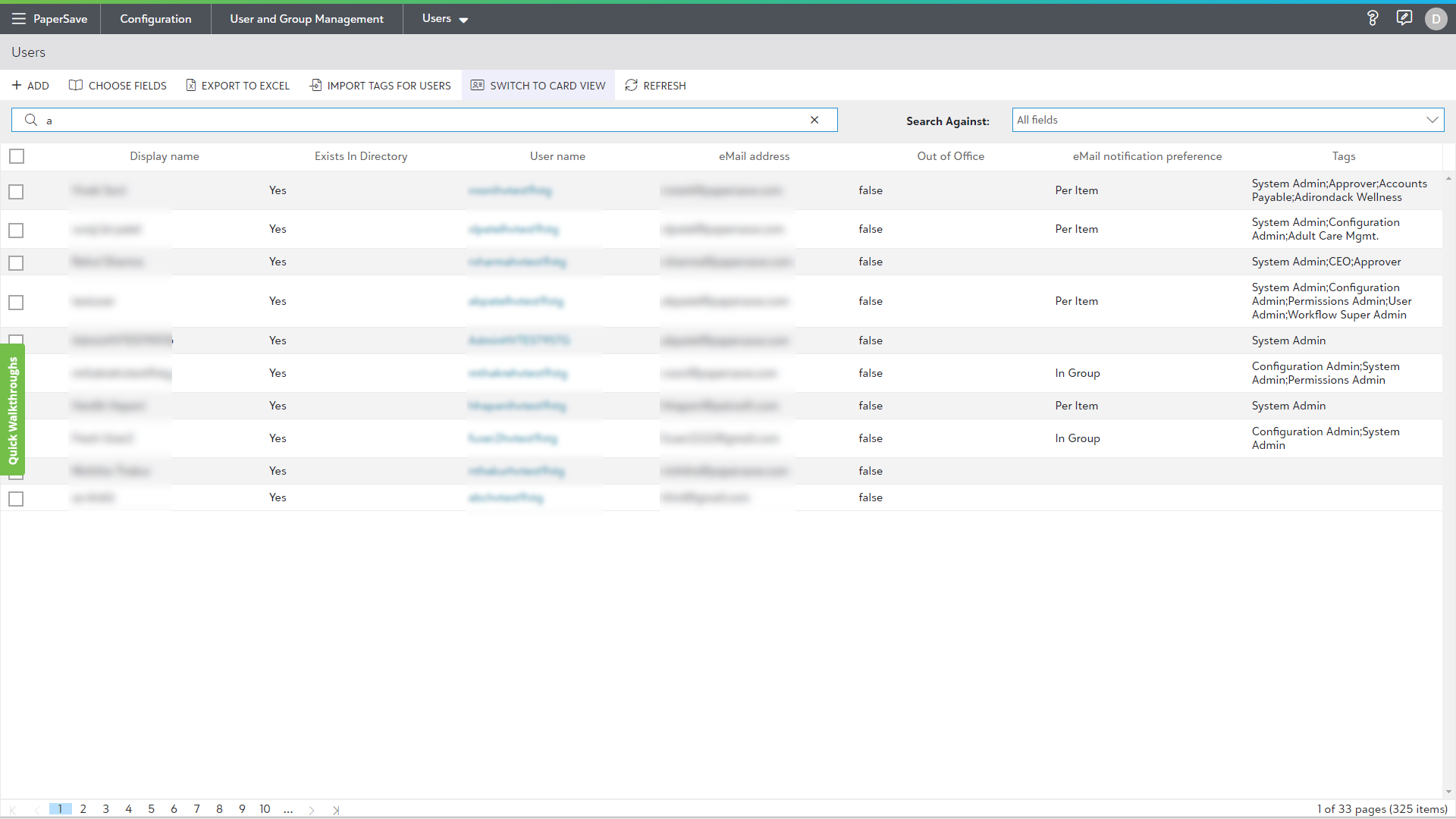Click Import Tags for Users button
This screenshot has width=1456, height=819.
tap(380, 86)
